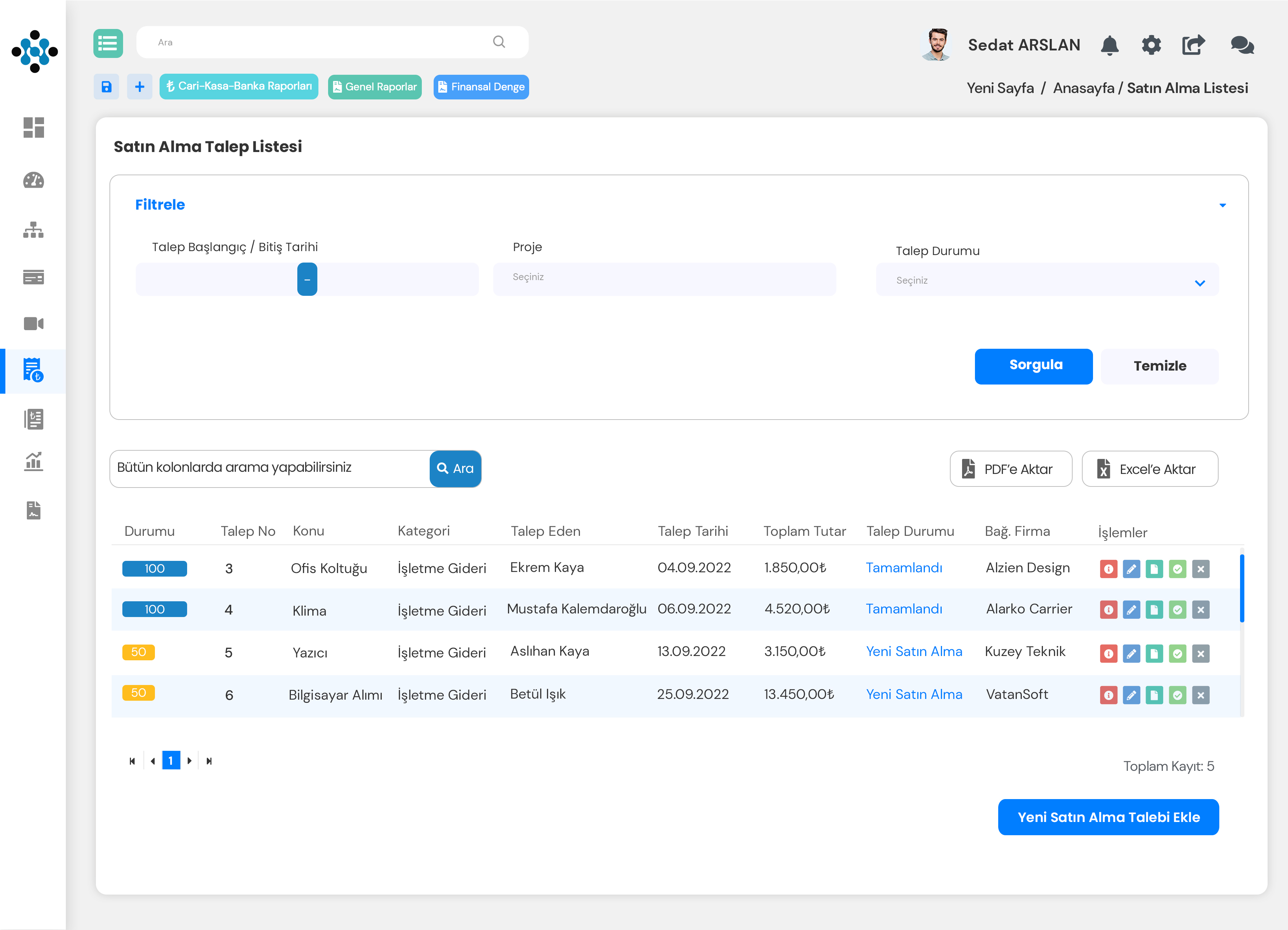The width and height of the screenshot is (1288, 930).
Task: Toggle the green hamburger menu button
Action: [x=108, y=43]
